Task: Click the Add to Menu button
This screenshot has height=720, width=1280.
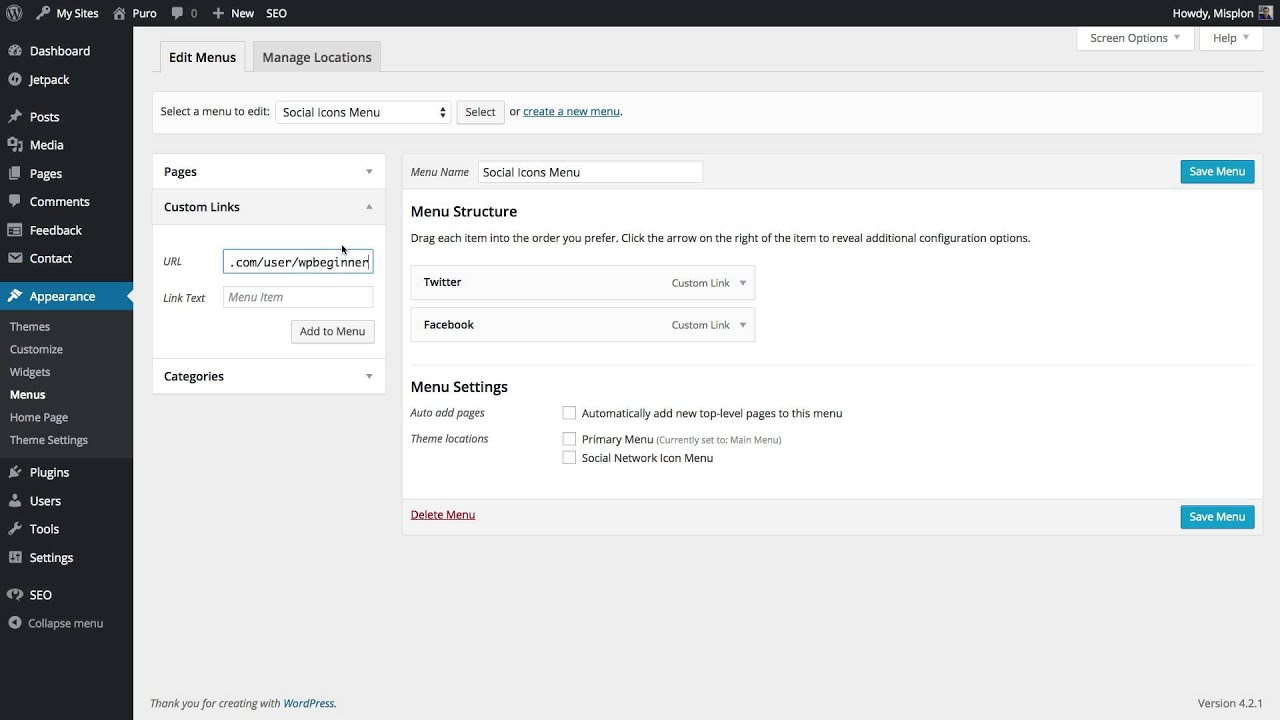Action: (x=332, y=331)
